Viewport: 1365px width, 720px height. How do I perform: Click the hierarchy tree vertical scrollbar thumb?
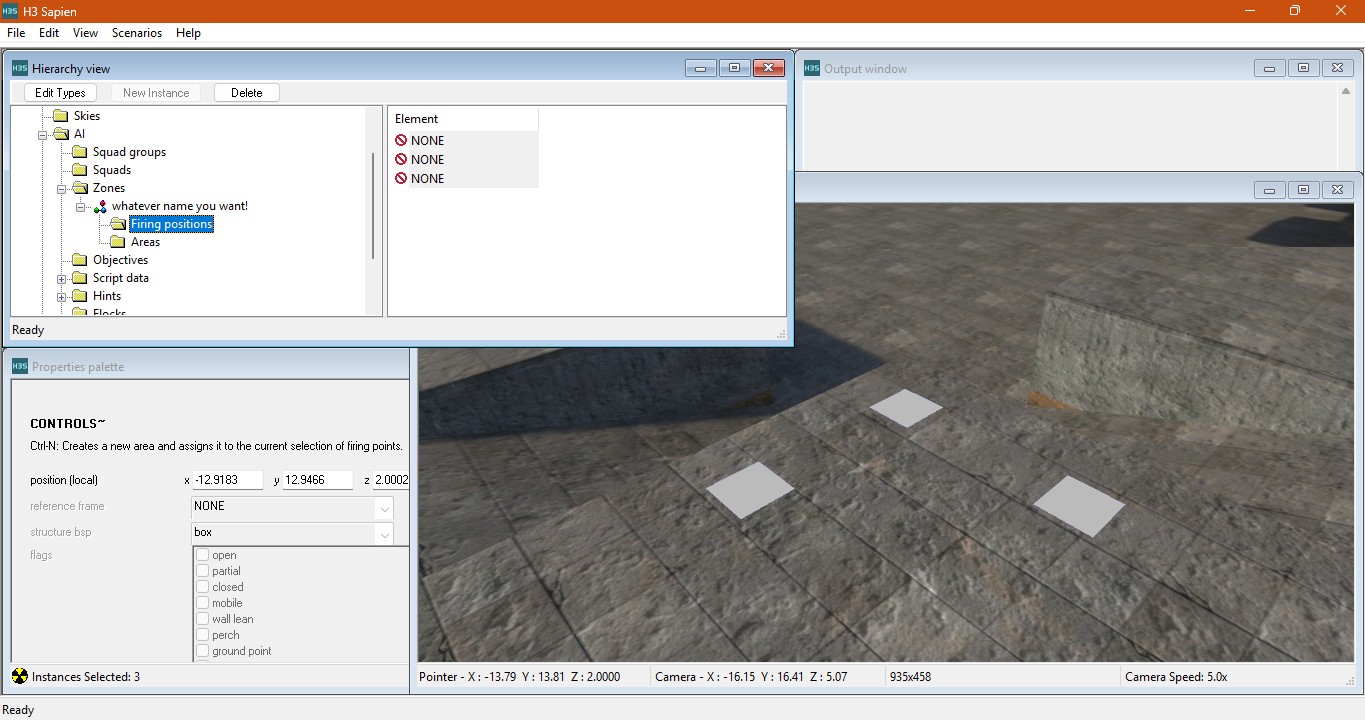pos(374,205)
